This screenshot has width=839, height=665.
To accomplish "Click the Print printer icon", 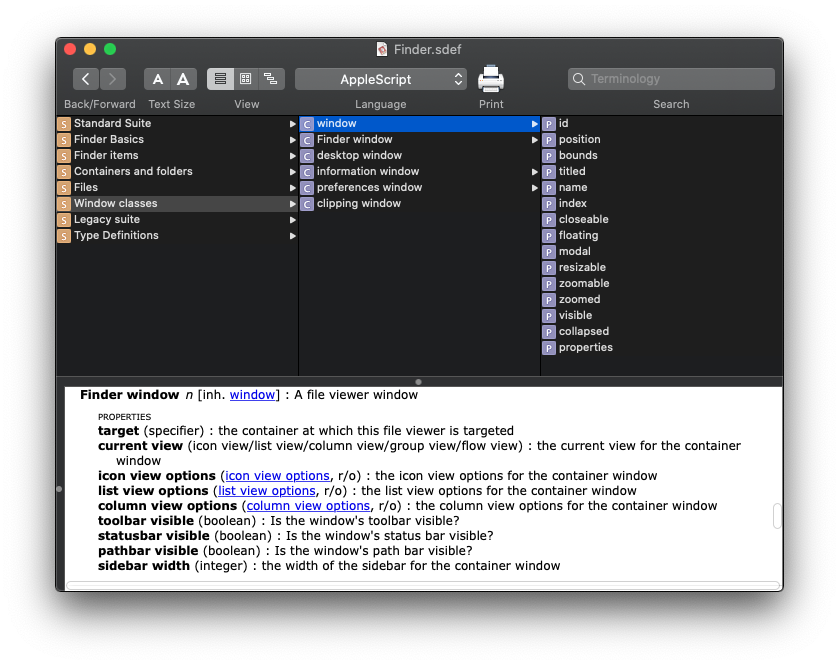I will 491,79.
